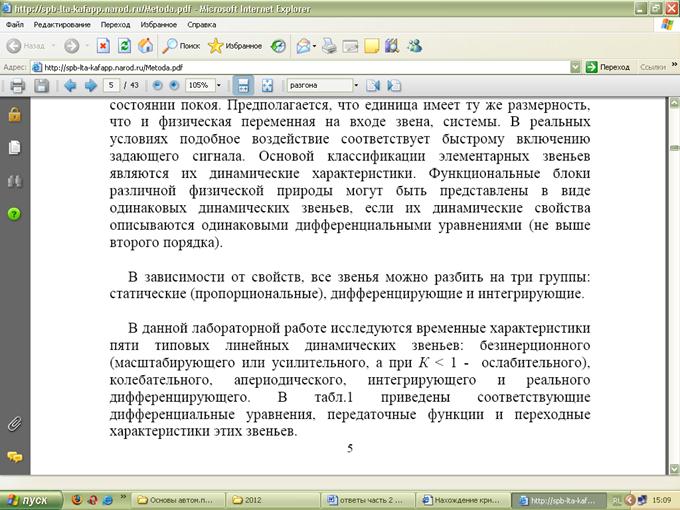Open the green help question icon
This screenshot has width=680, height=510.
(x=14, y=214)
